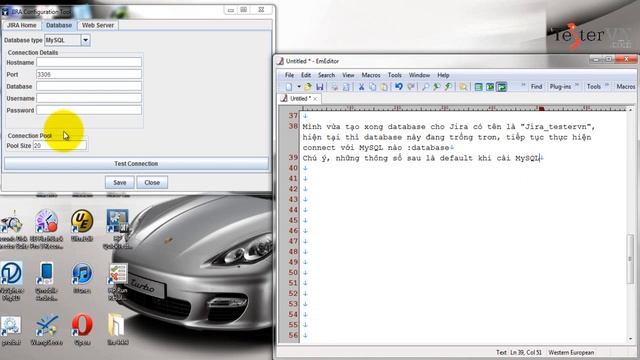The image size is (640, 360).
Task: Select the highlighted Wrap by Window icon
Action: pos(502,87)
